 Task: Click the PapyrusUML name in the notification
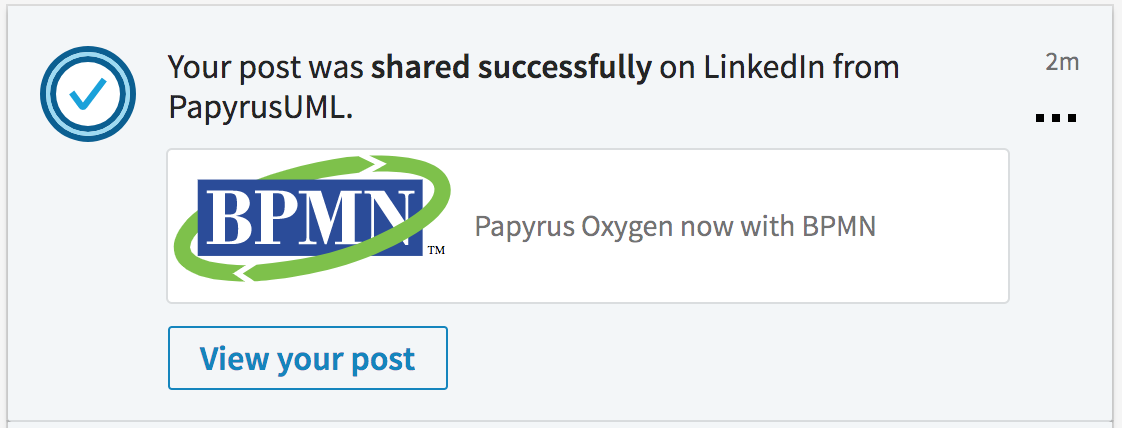pyautogui.click(x=260, y=108)
